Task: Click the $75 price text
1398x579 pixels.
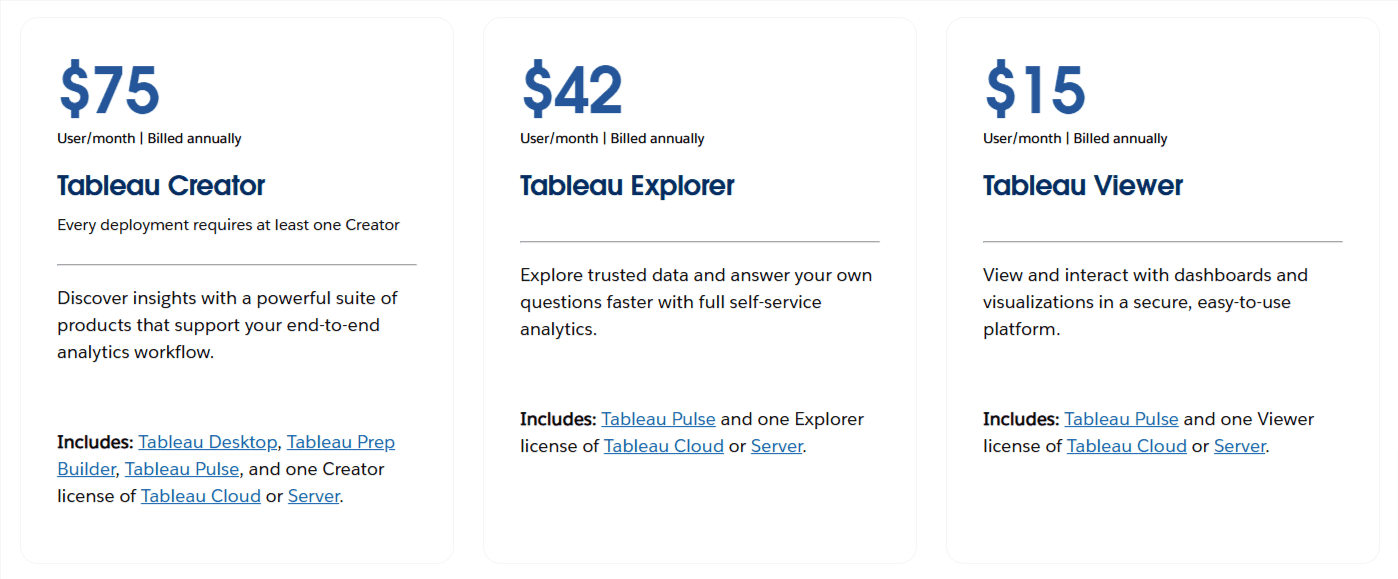Action: tap(108, 89)
